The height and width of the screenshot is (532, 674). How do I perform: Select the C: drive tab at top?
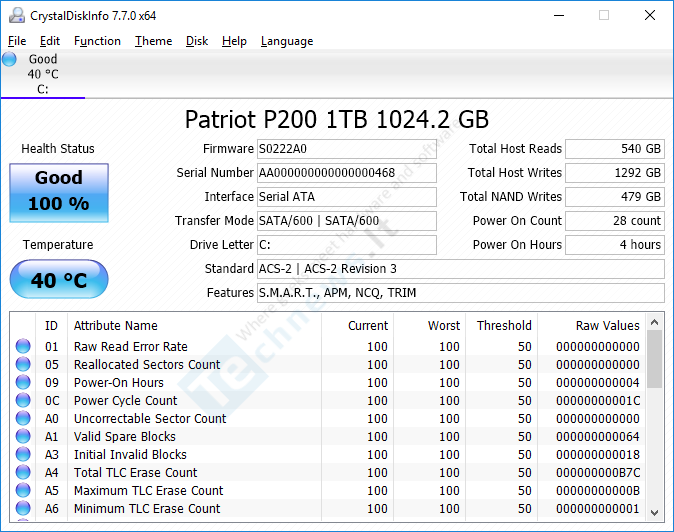[x=43, y=74]
